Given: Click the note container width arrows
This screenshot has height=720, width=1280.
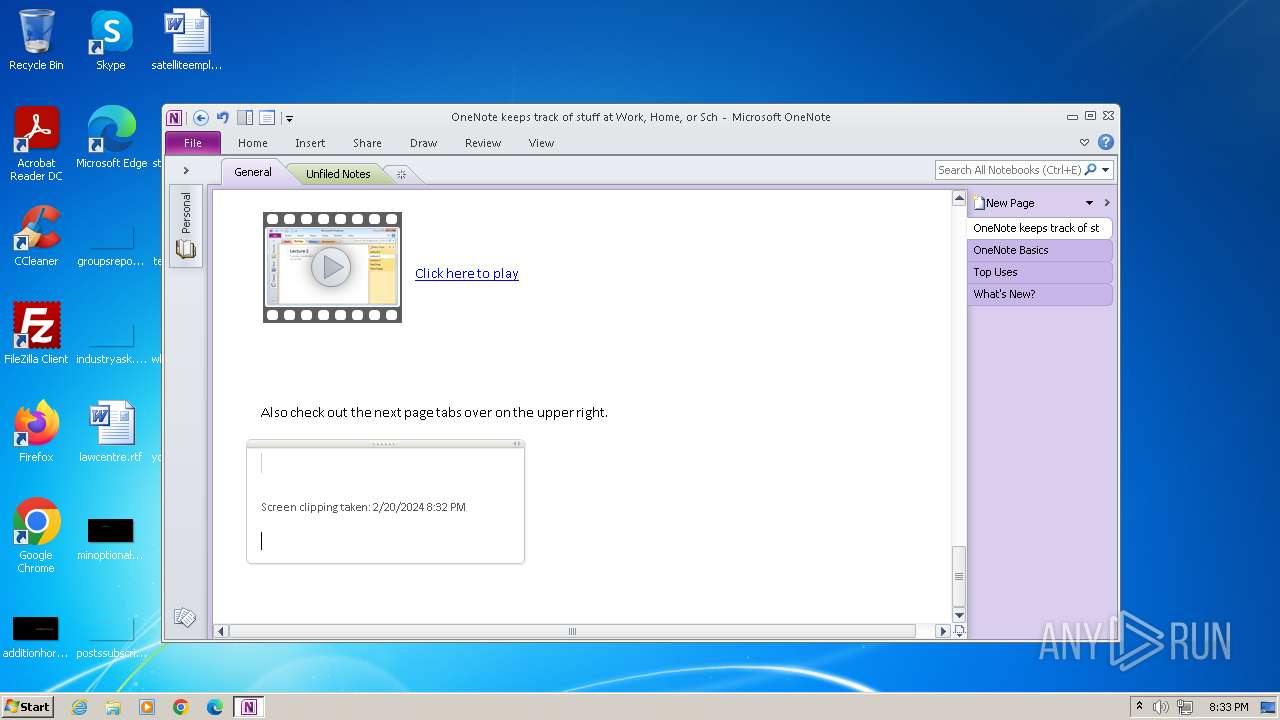Looking at the screenshot, I should pos(517,444).
